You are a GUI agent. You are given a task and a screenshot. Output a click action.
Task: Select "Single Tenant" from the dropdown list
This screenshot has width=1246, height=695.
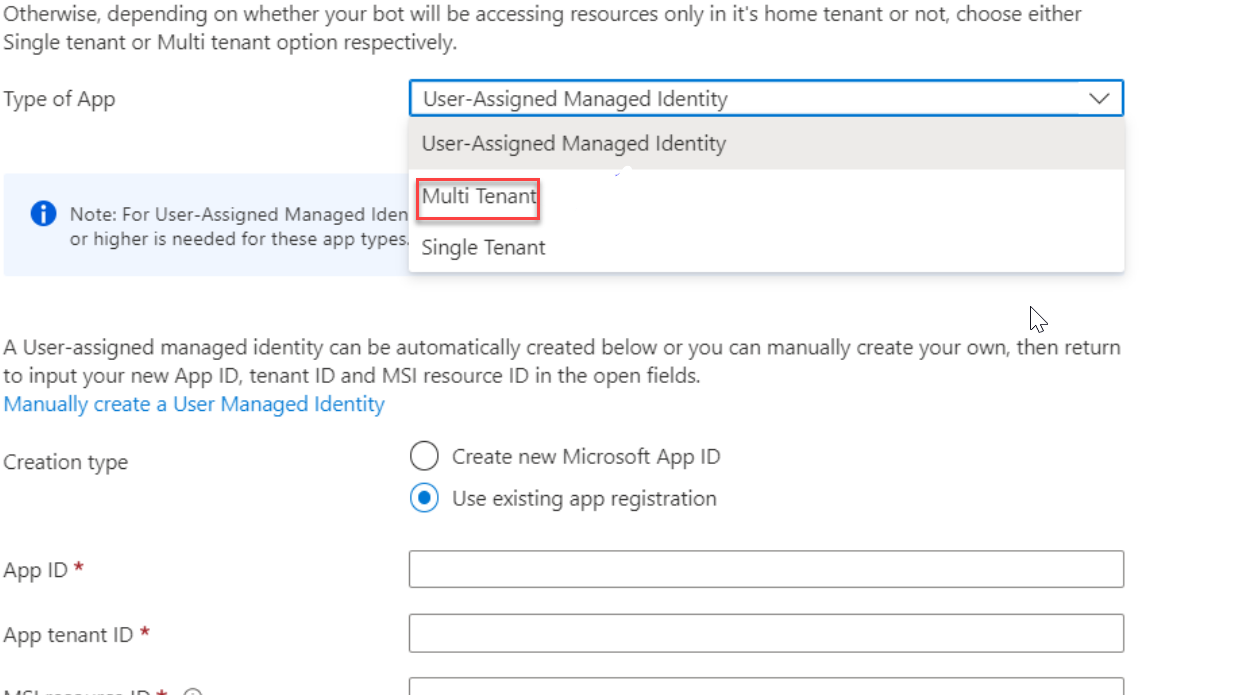point(483,247)
